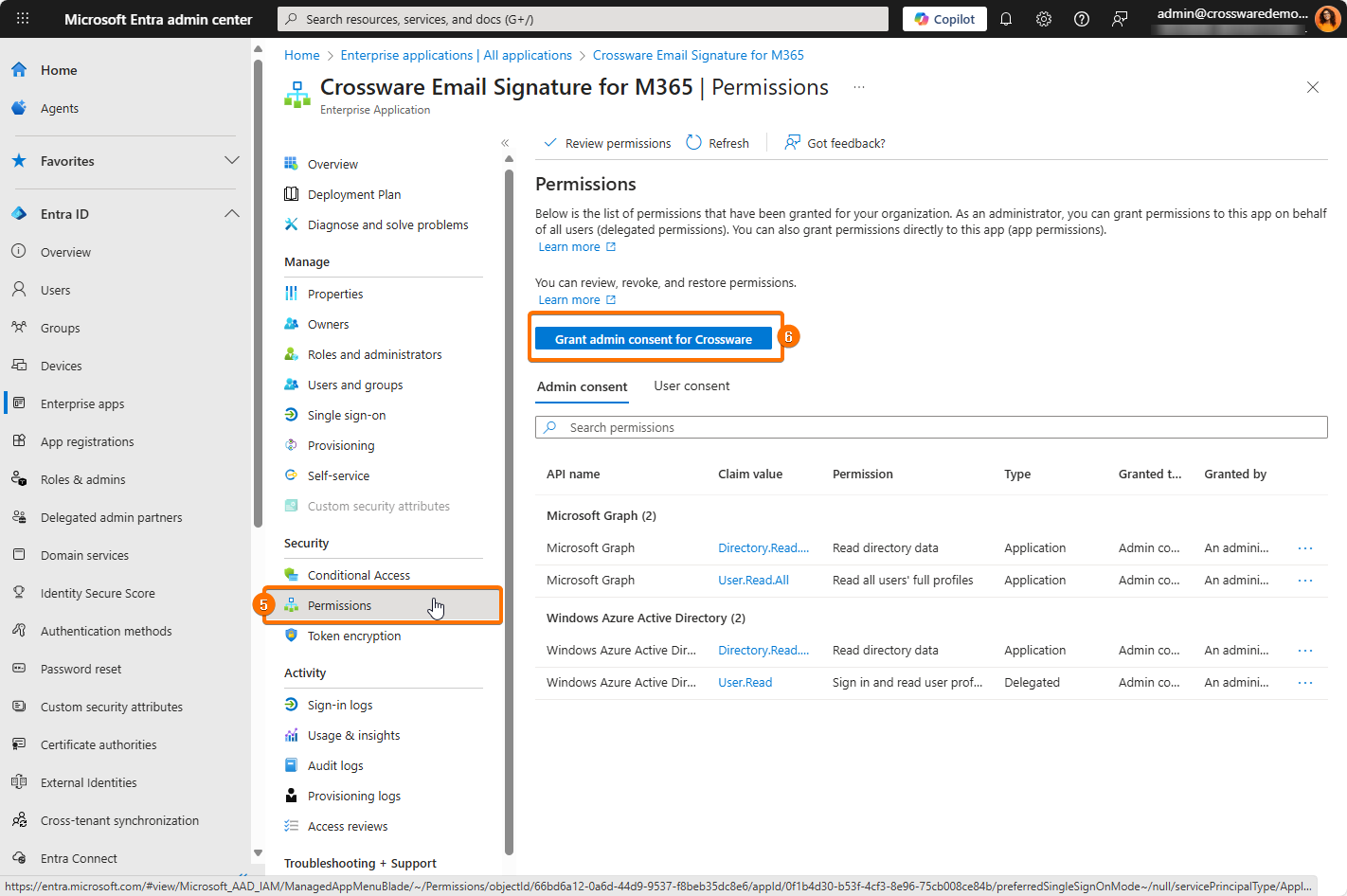
Task: Click the Refresh toolbar icon
Action: 717,143
